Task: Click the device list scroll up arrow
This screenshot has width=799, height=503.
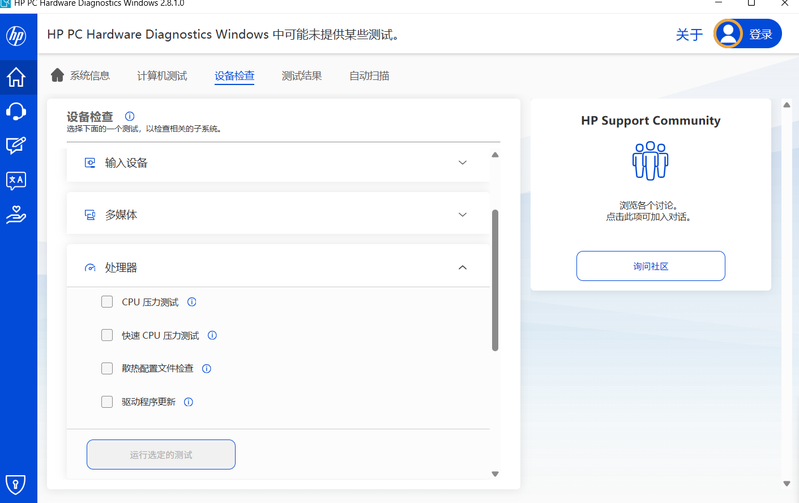Action: click(495, 155)
